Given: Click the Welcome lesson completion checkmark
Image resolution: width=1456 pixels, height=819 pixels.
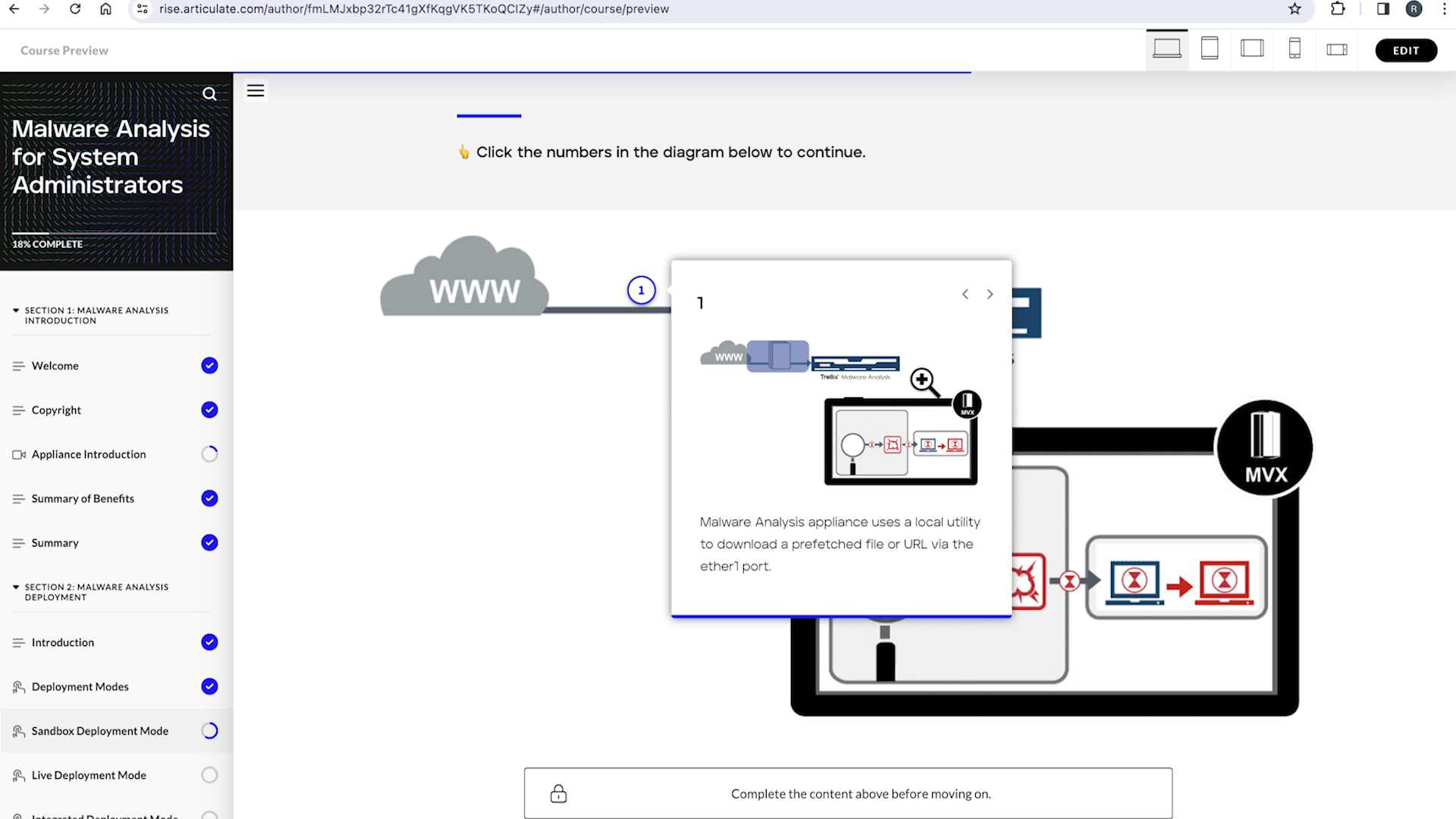Looking at the screenshot, I should [x=209, y=366].
